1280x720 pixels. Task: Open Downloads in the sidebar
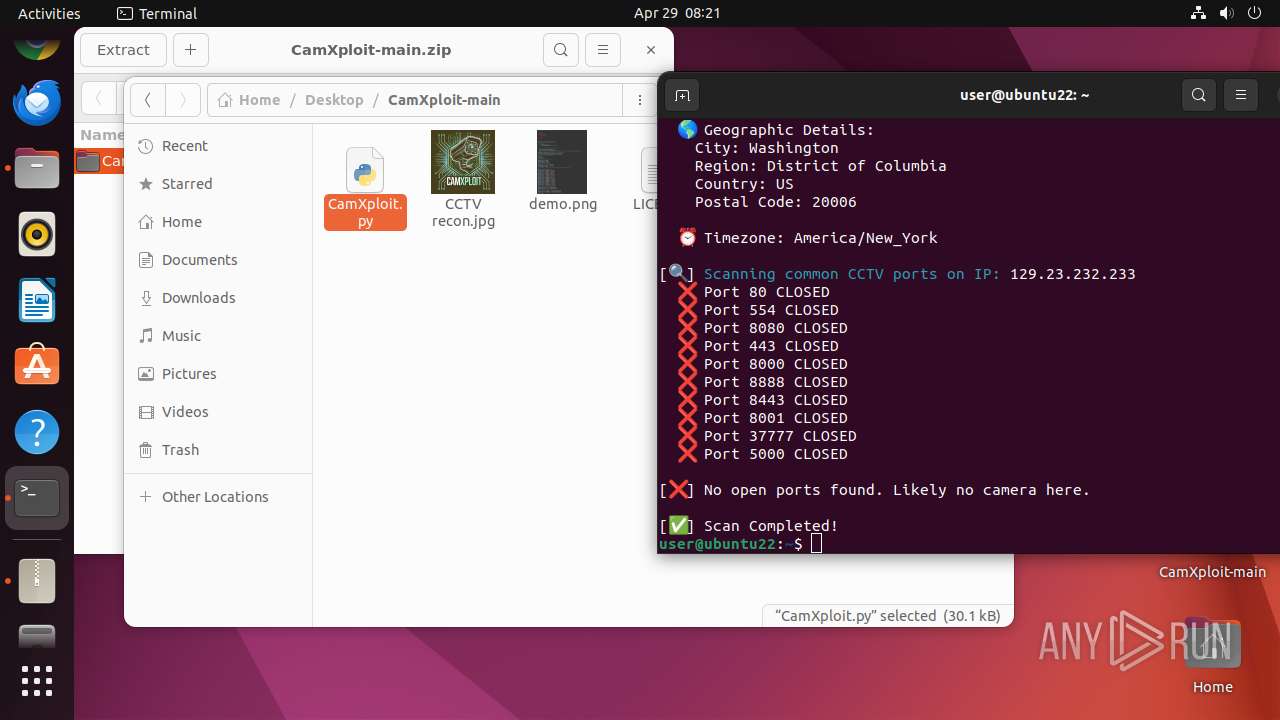(x=218, y=298)
